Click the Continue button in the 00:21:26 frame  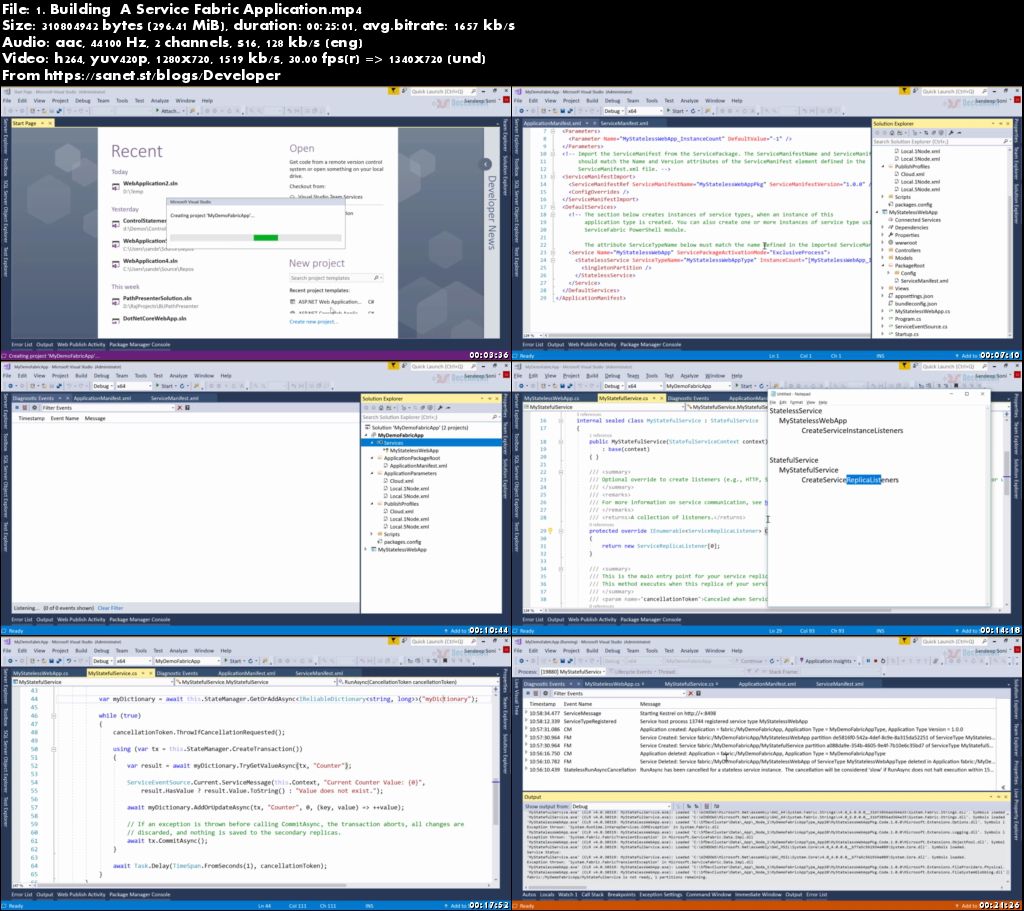point(750,661)
